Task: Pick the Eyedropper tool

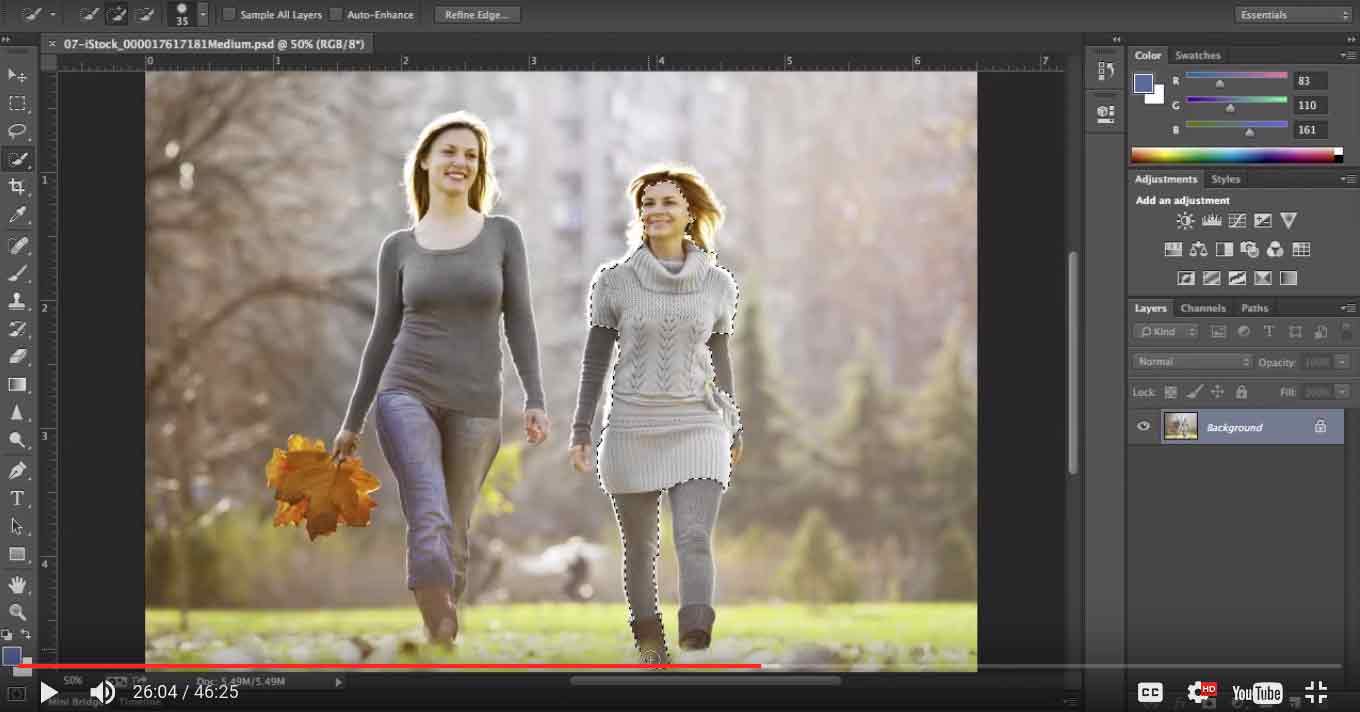Action: [x=18, y=214]
